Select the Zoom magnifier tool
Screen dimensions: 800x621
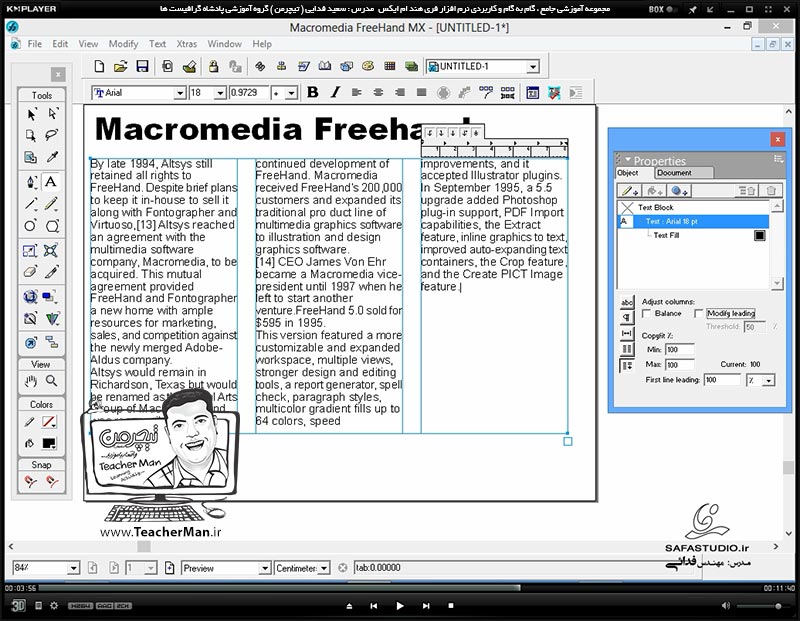click(52, 381)
